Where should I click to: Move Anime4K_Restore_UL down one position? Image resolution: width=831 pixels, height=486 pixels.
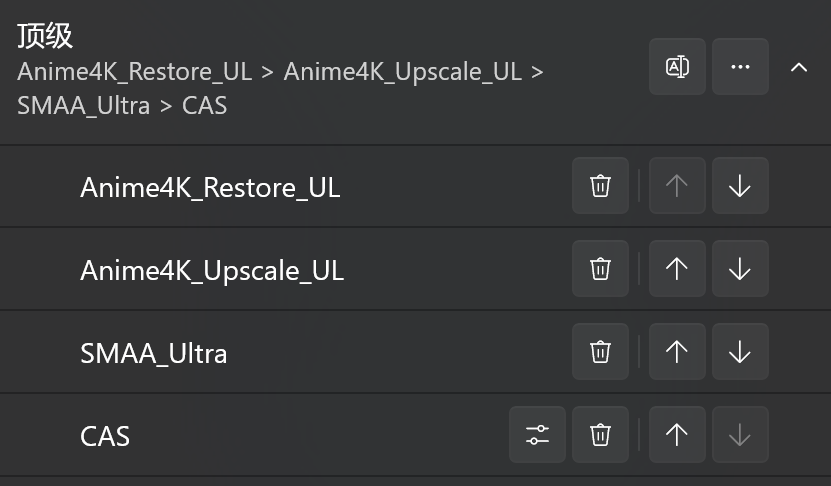click(x=740, y=186)
